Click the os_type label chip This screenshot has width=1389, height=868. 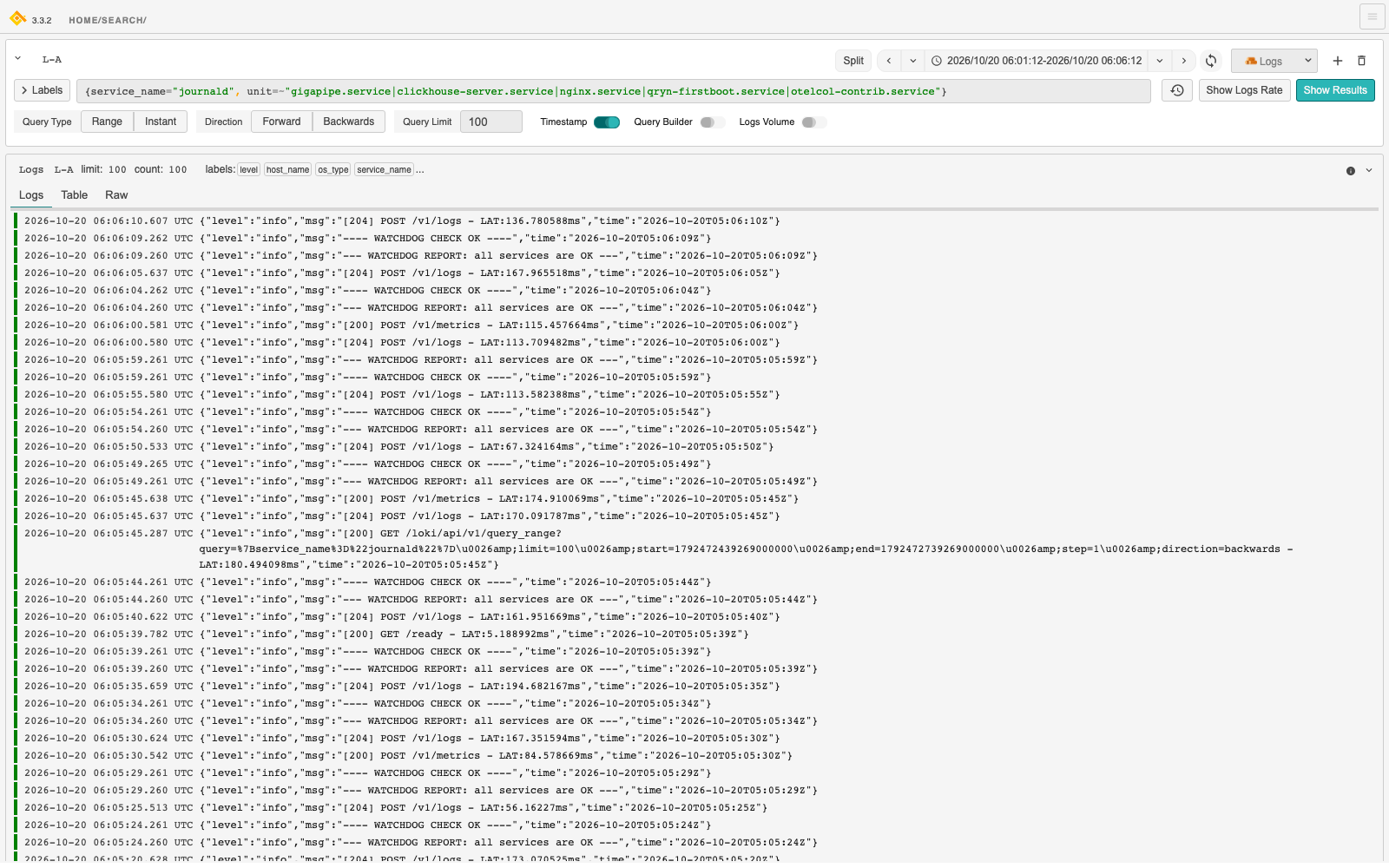point(333,170)
